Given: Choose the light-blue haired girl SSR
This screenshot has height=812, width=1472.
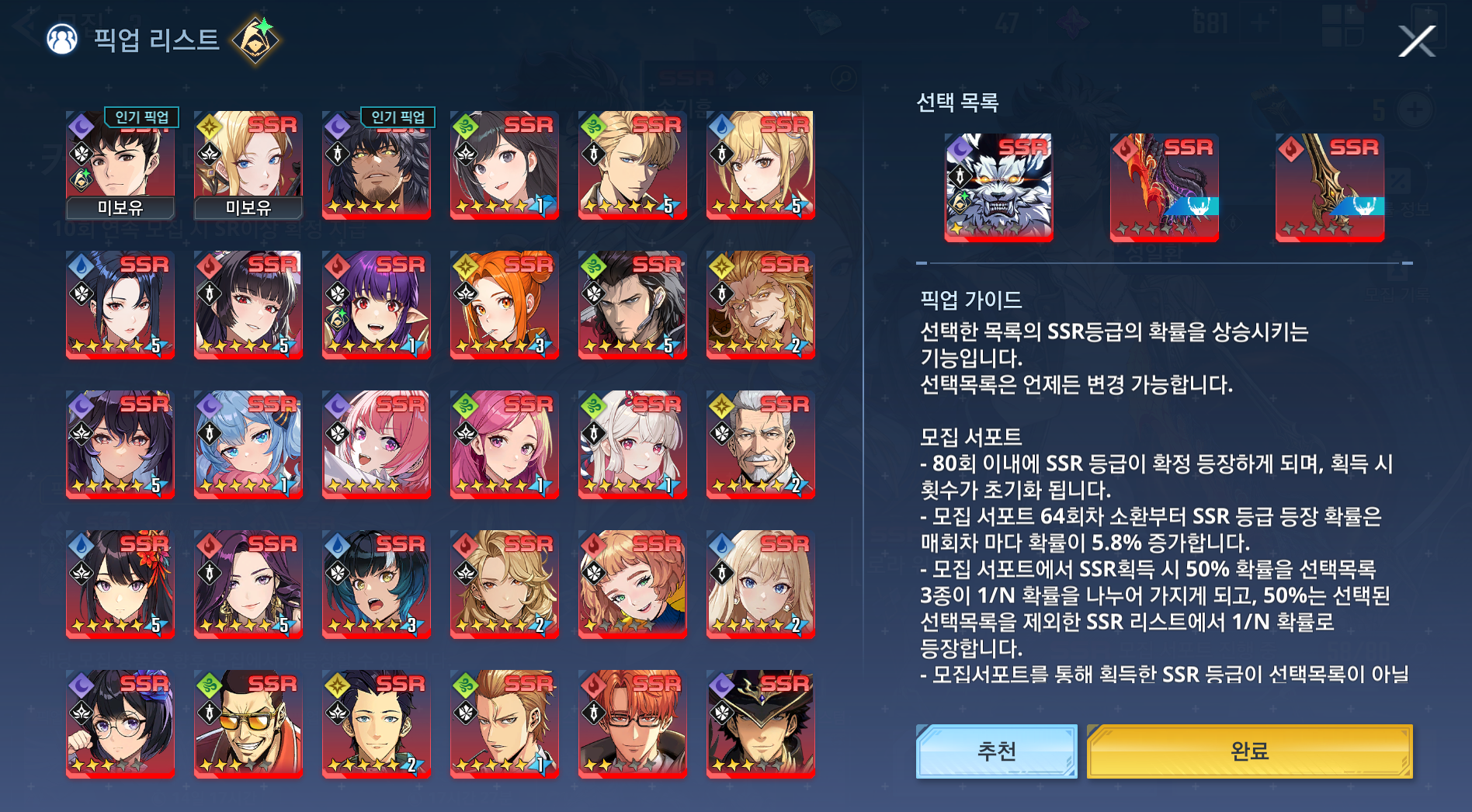Looking at the screenshot, I should 248,445.
